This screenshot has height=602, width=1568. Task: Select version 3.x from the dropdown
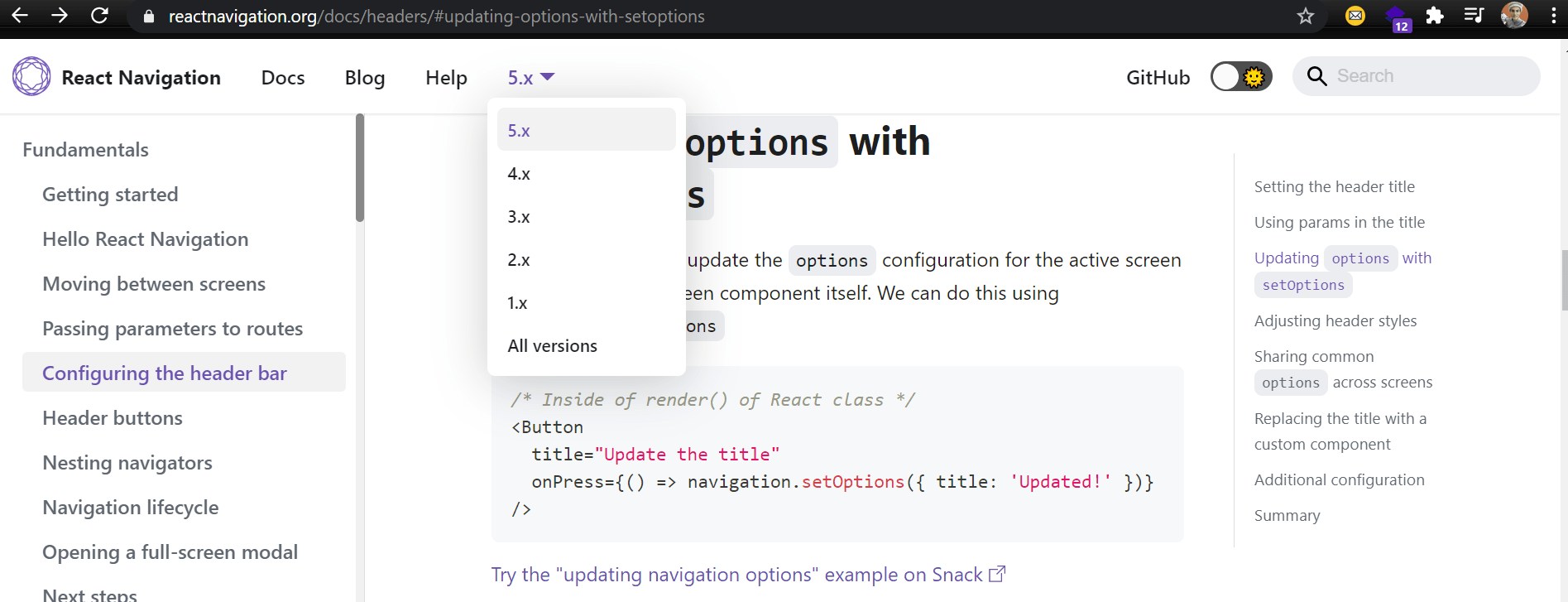coord(587,216)
